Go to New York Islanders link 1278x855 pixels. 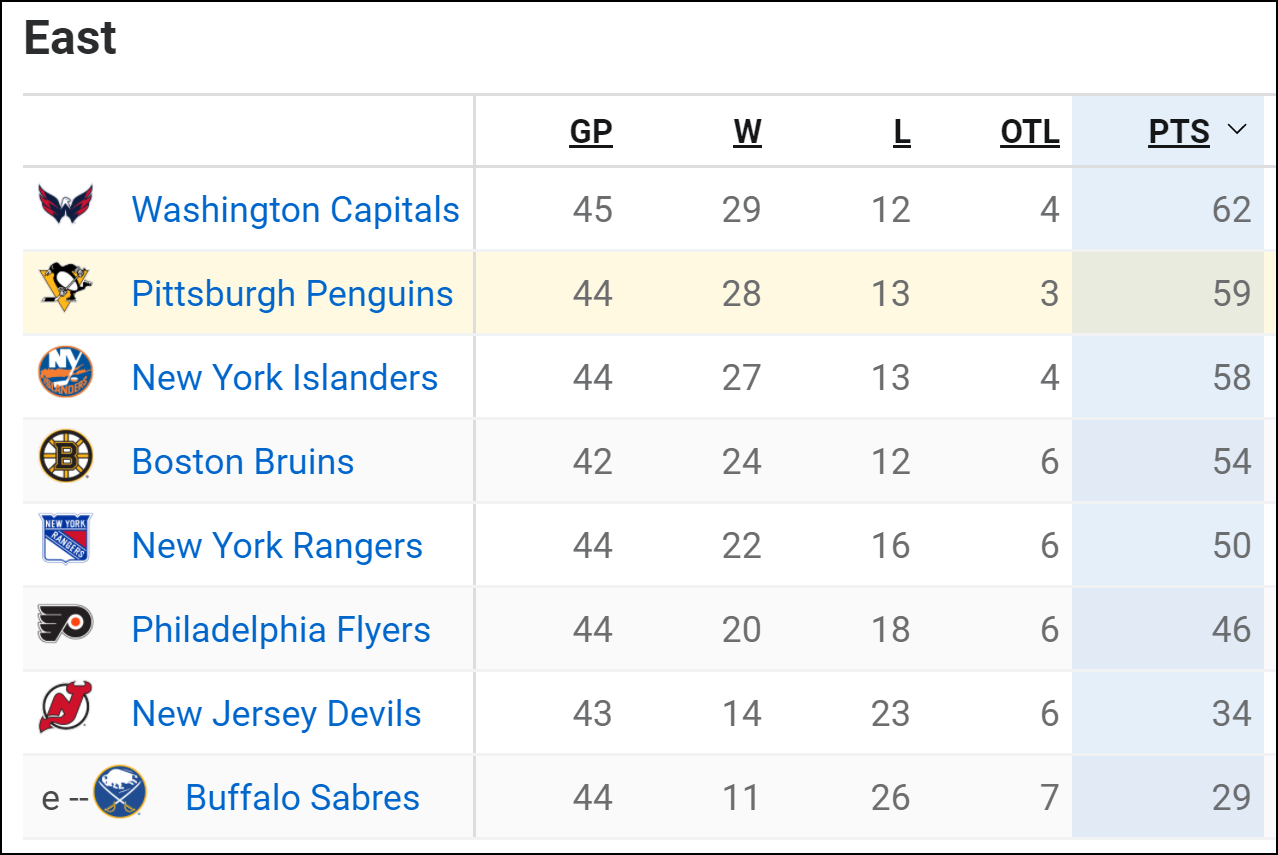(285, 378)
